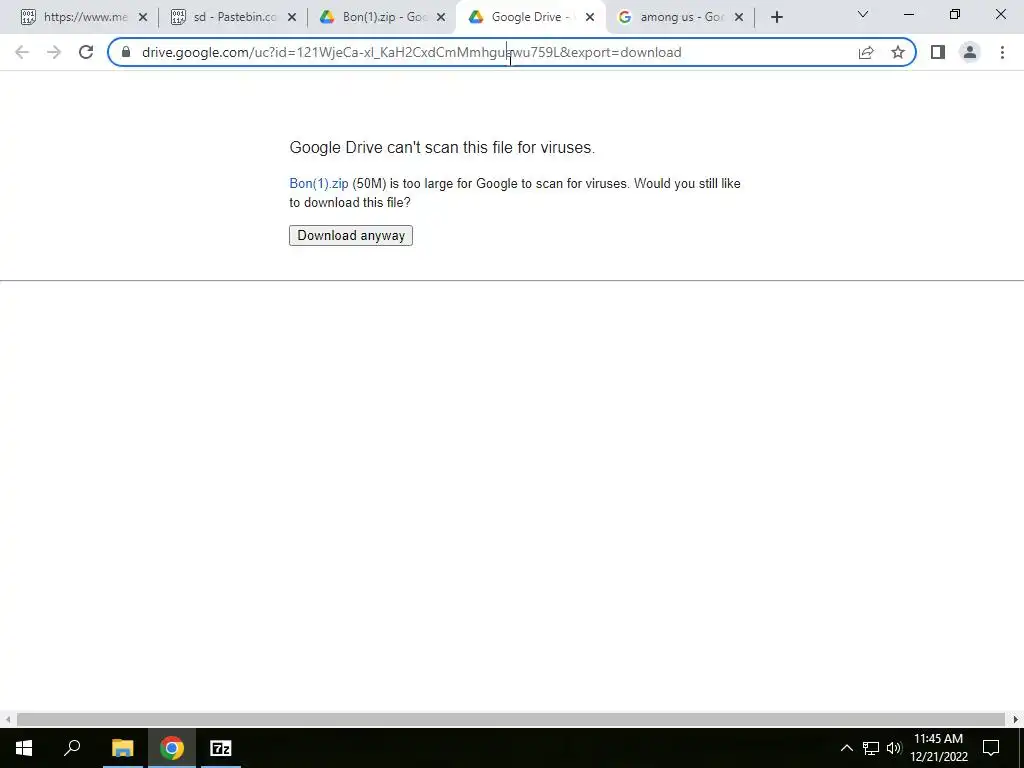This screenshot has width=1024, height=768.
Task: Open the tab search dropdown chevron
Action: (x=863, y=14)
